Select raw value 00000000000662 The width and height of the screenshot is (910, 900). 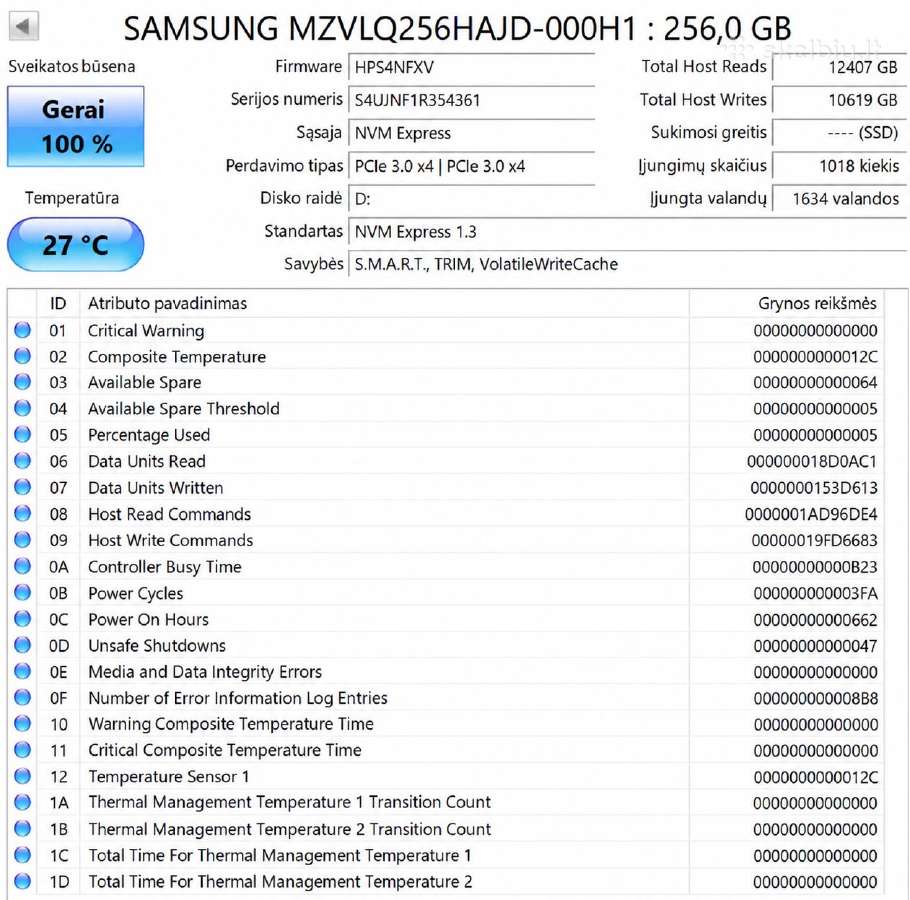point(815,620)
